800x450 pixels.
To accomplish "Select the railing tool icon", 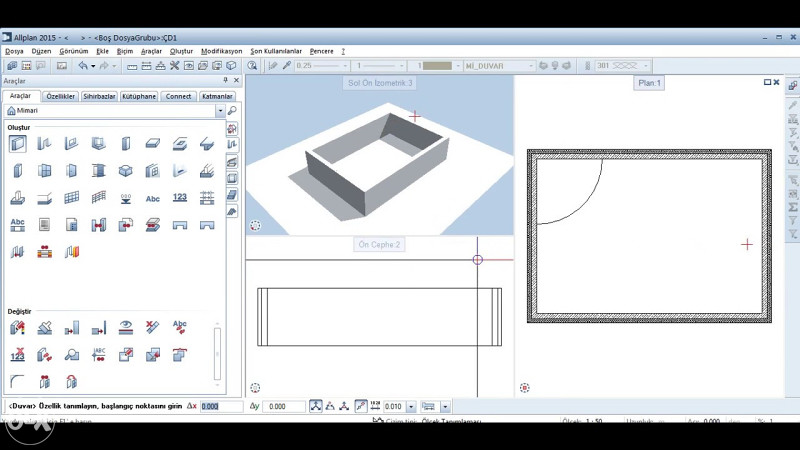I will click(98, 198).
